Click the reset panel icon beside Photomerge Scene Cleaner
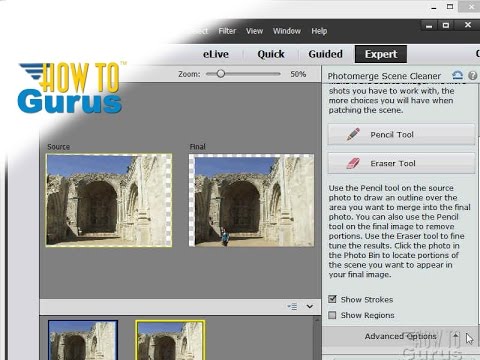This screenshot has width=480, height=360. 458,75
